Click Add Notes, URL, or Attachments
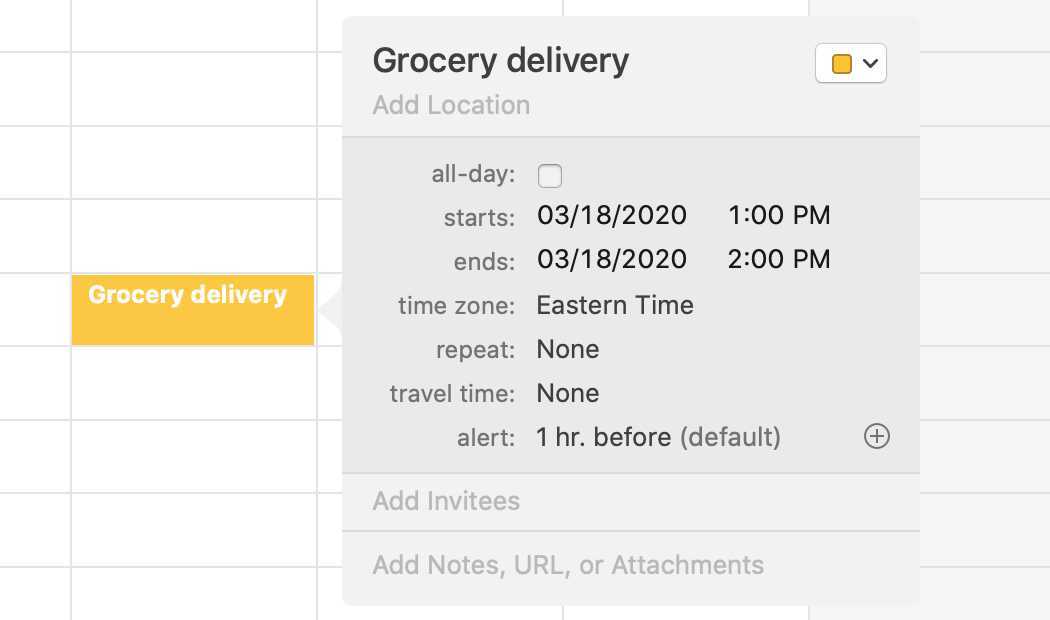Image resolution: width=1050 pixels, height=620 pixels. pos(568,566)
